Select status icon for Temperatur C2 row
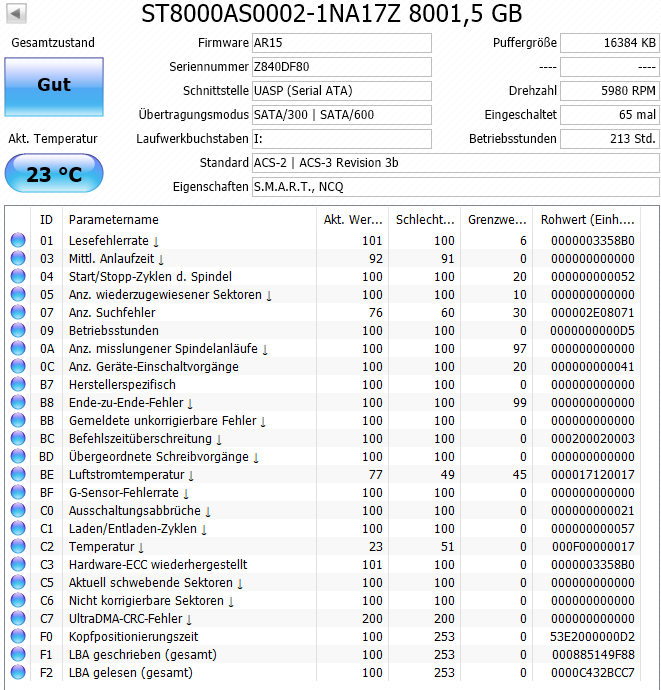Screen dimensions: 661x690 click(x=18, y=547)
